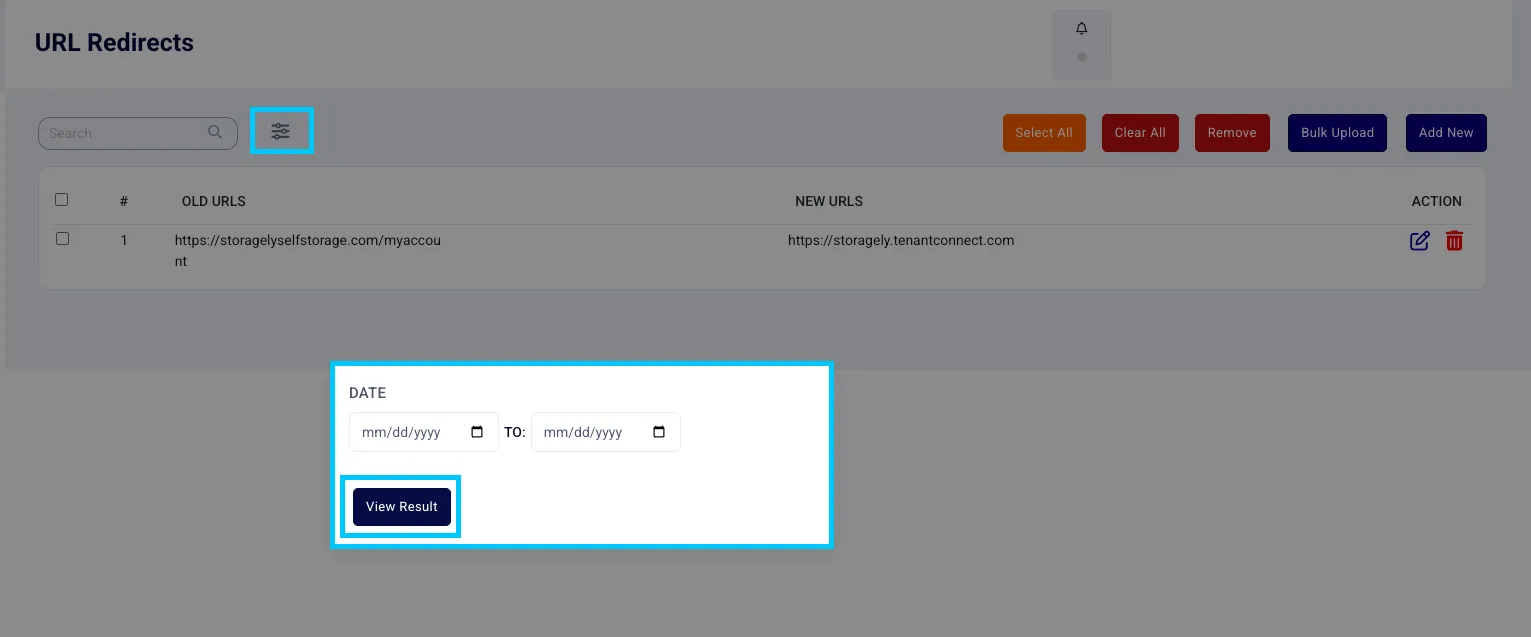Tick the header select-all checkbox
The image size is (1531, 637).
(x=62, y=200)
